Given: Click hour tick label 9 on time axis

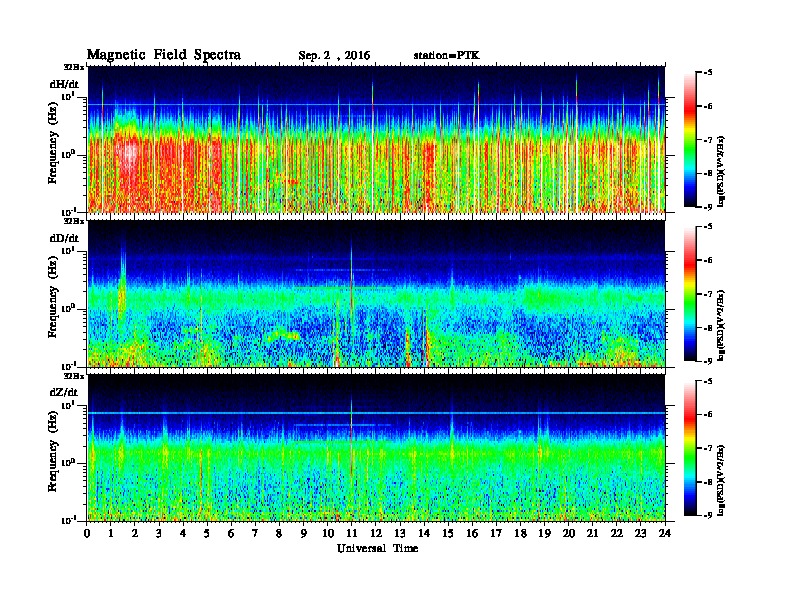Looking at the screenshot, I should click(304, 534).
